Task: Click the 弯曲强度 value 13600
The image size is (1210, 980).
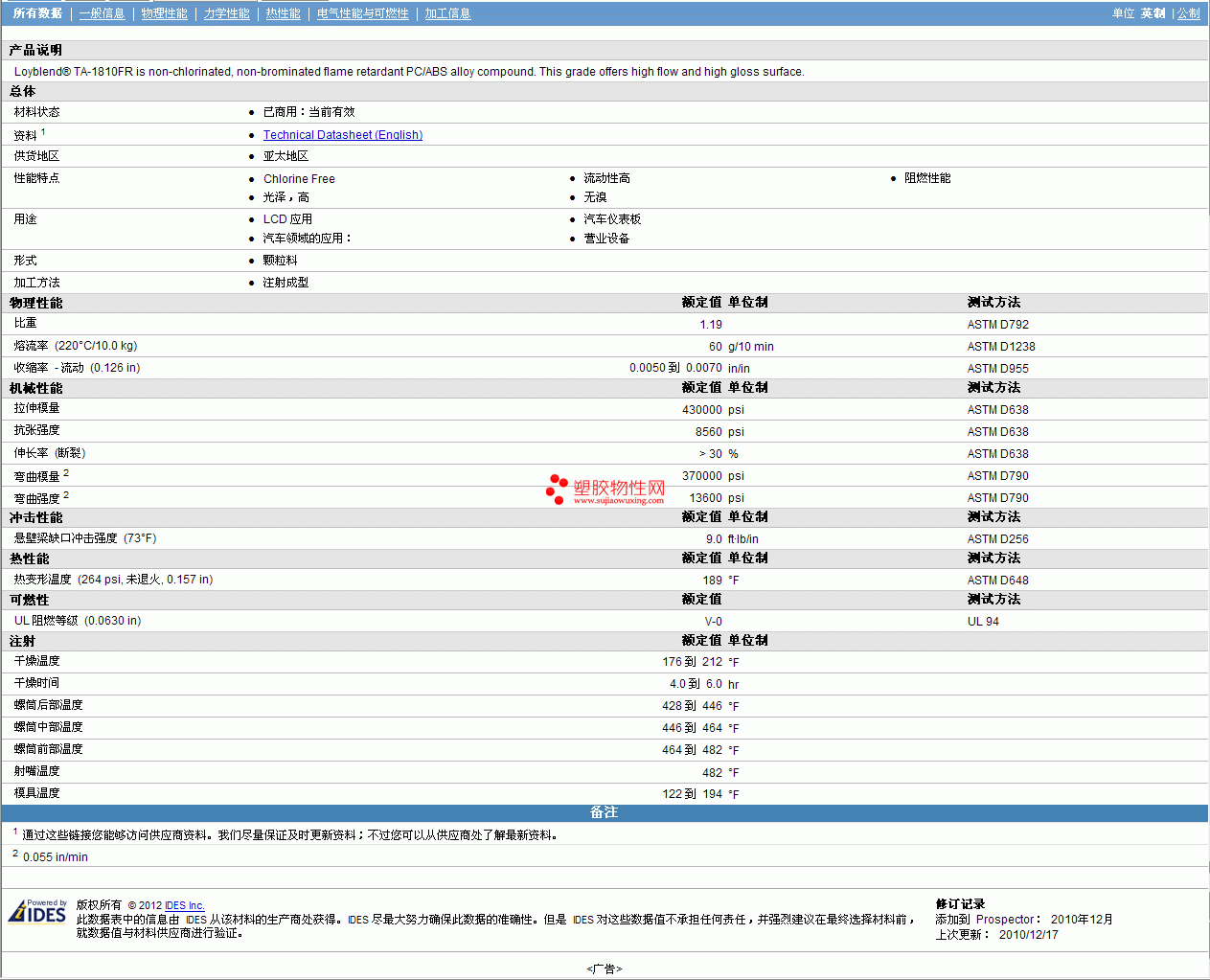Action: (x=706, y=498)
